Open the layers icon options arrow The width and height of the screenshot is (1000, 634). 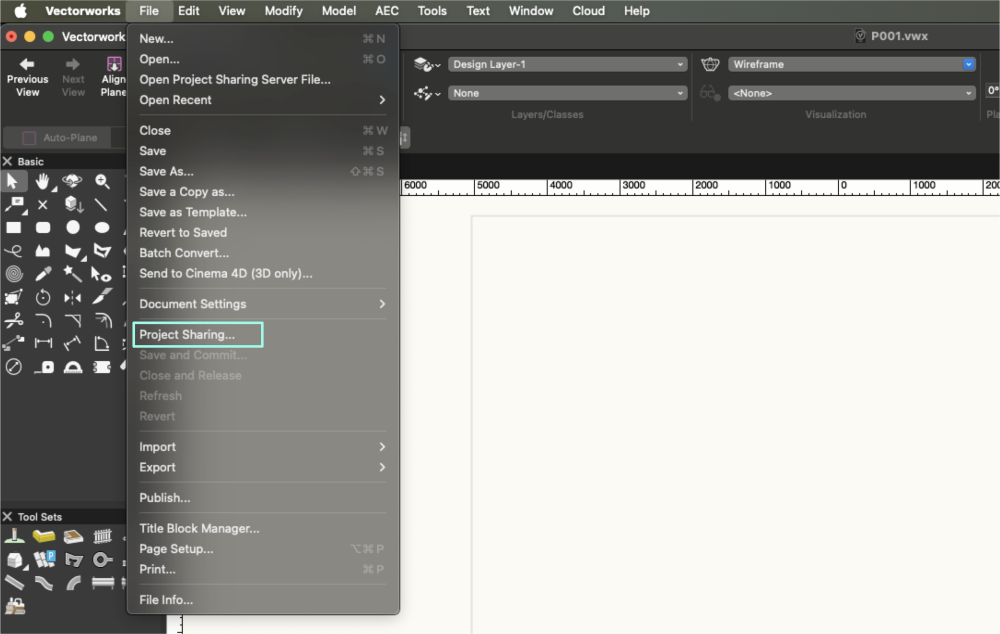(438, 65)
